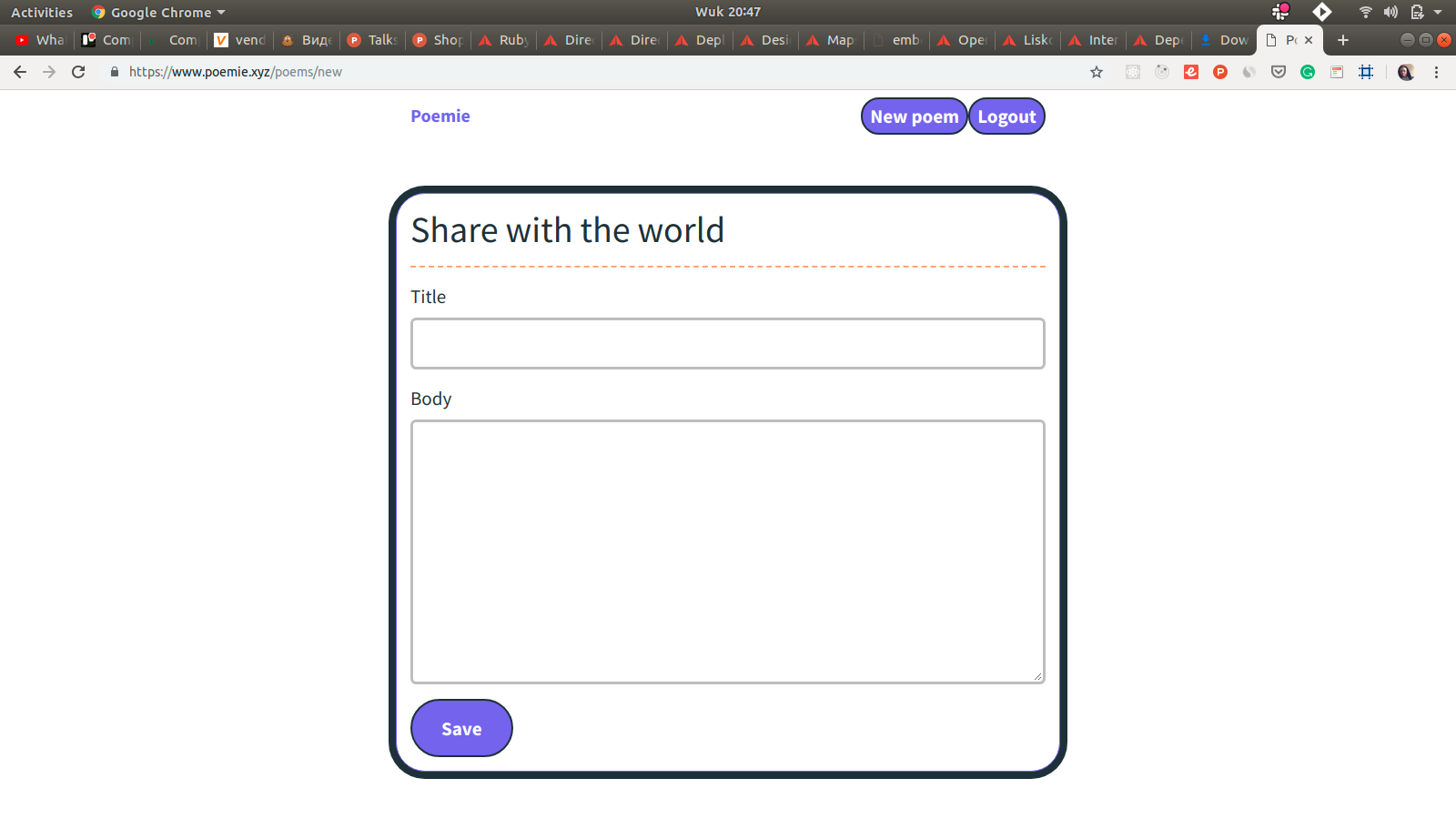Expand the system status menu arrow
The height and width of the screenshot is (819, 1456).
(x=1438, y=12)
